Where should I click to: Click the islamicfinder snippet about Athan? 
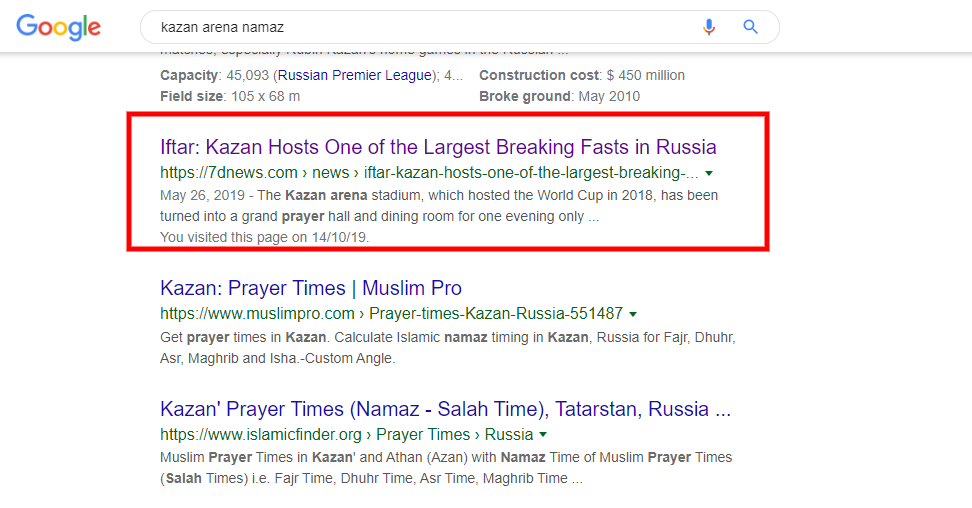446,468
